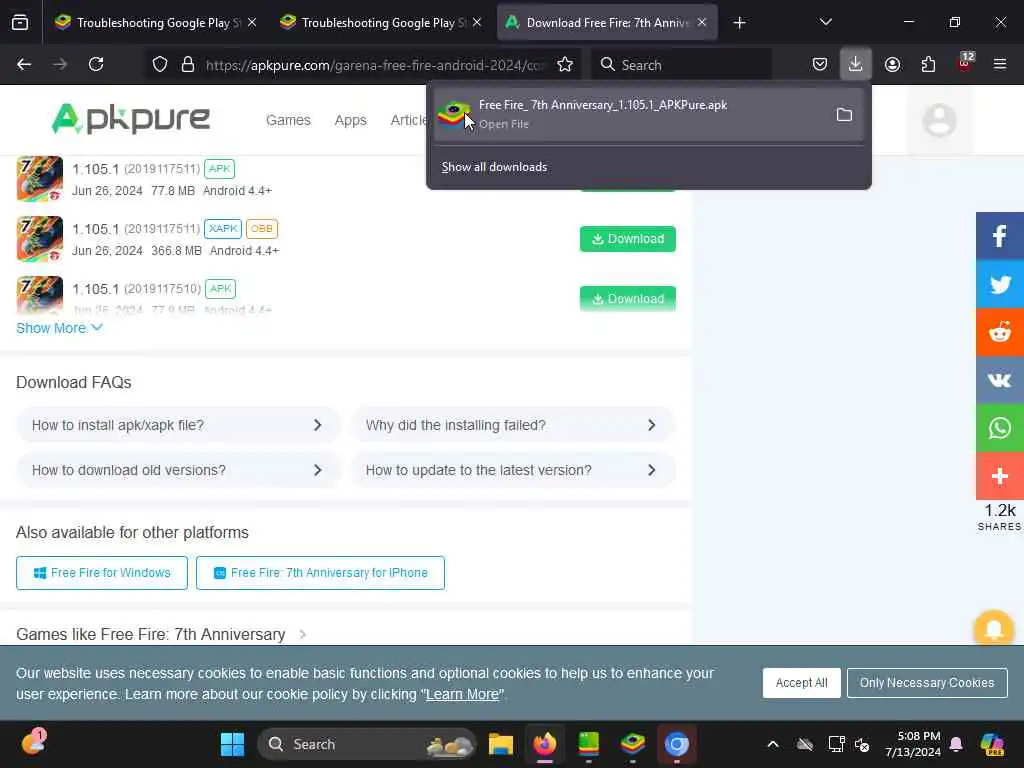
Task: Open Free Fire for Windows link
Action: coord(102,573)
